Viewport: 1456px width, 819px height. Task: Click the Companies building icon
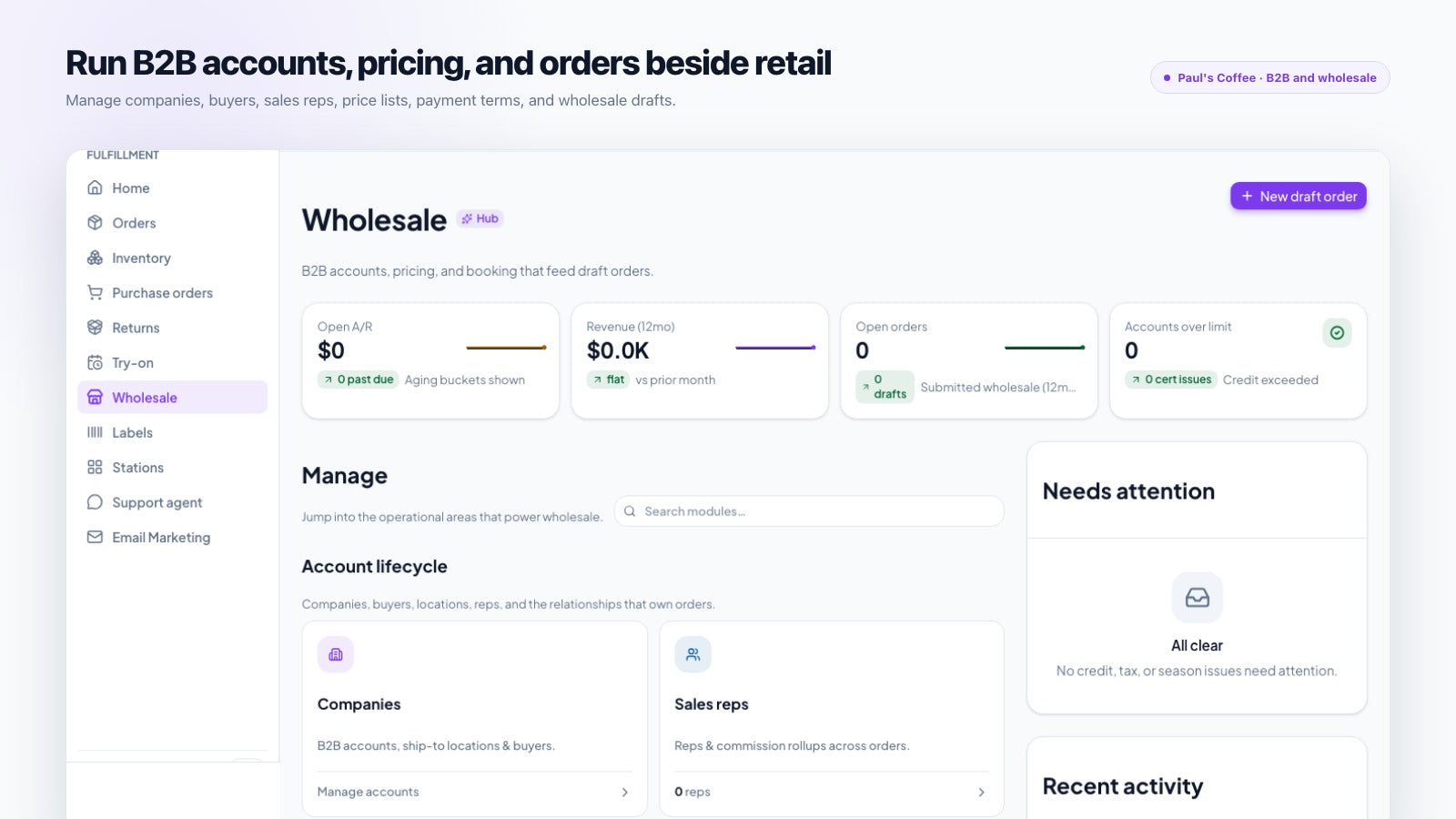click(x=336, y=654)
